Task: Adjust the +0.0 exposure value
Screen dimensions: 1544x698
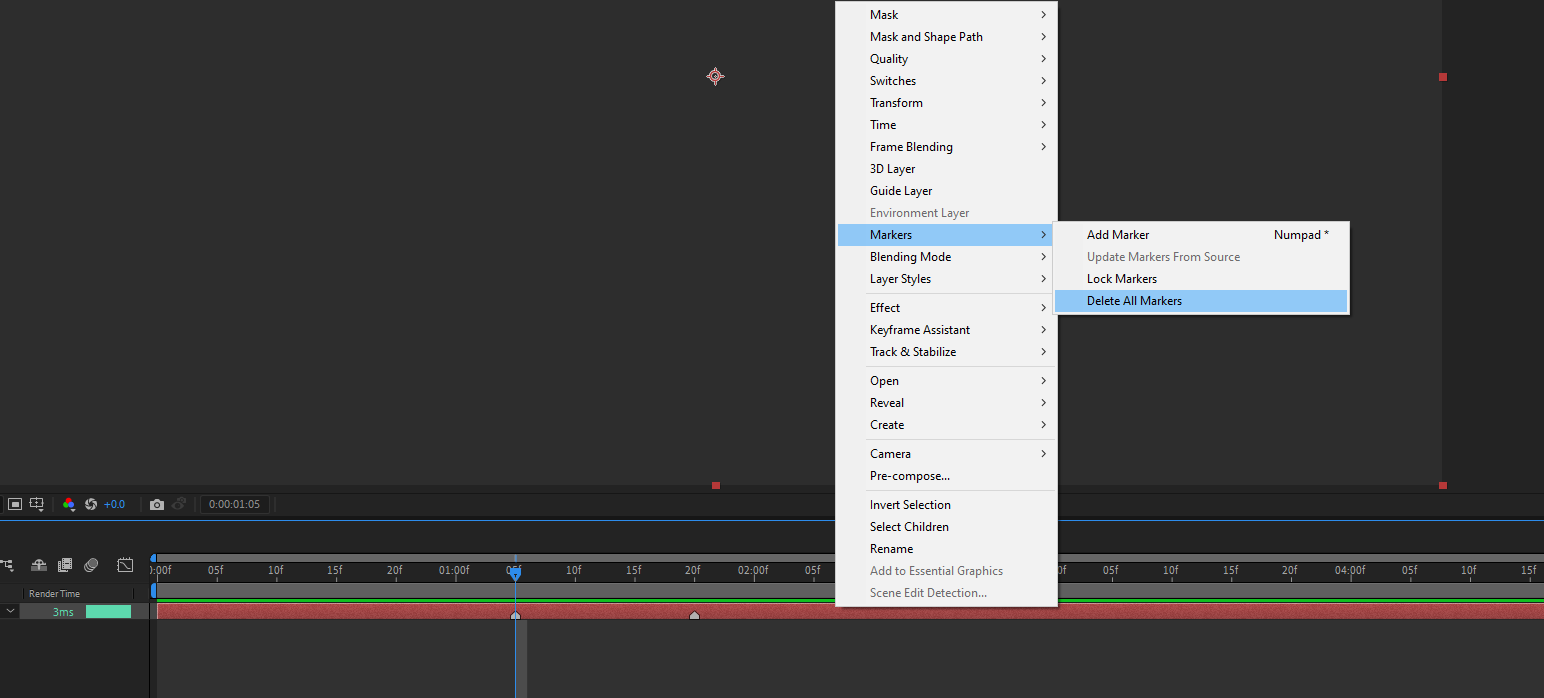Action: [114, 504]
